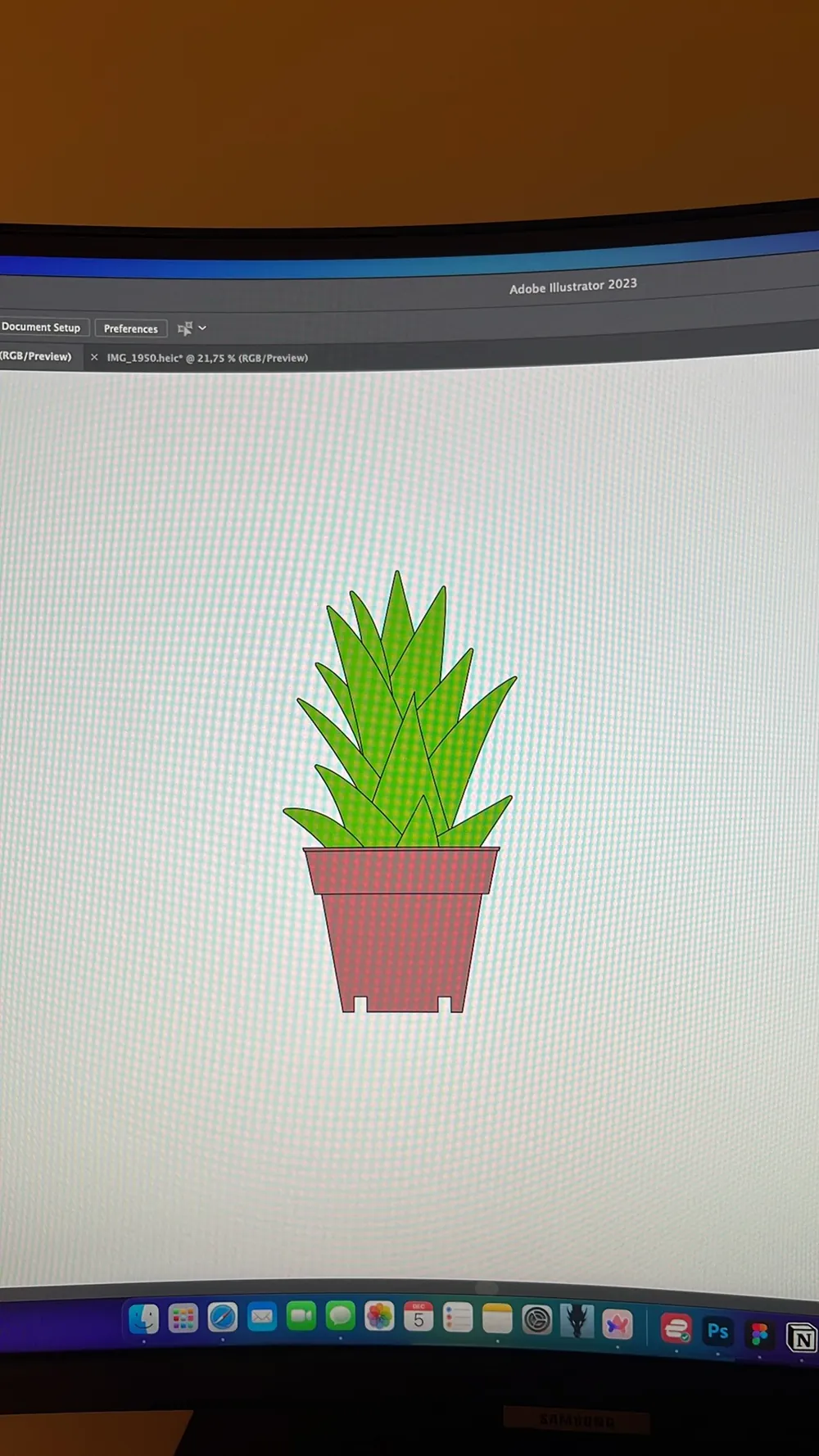This screenshot has height=1456, width=819.
Task: Open Finder from the Dock
Action: tap(144, 1318)
